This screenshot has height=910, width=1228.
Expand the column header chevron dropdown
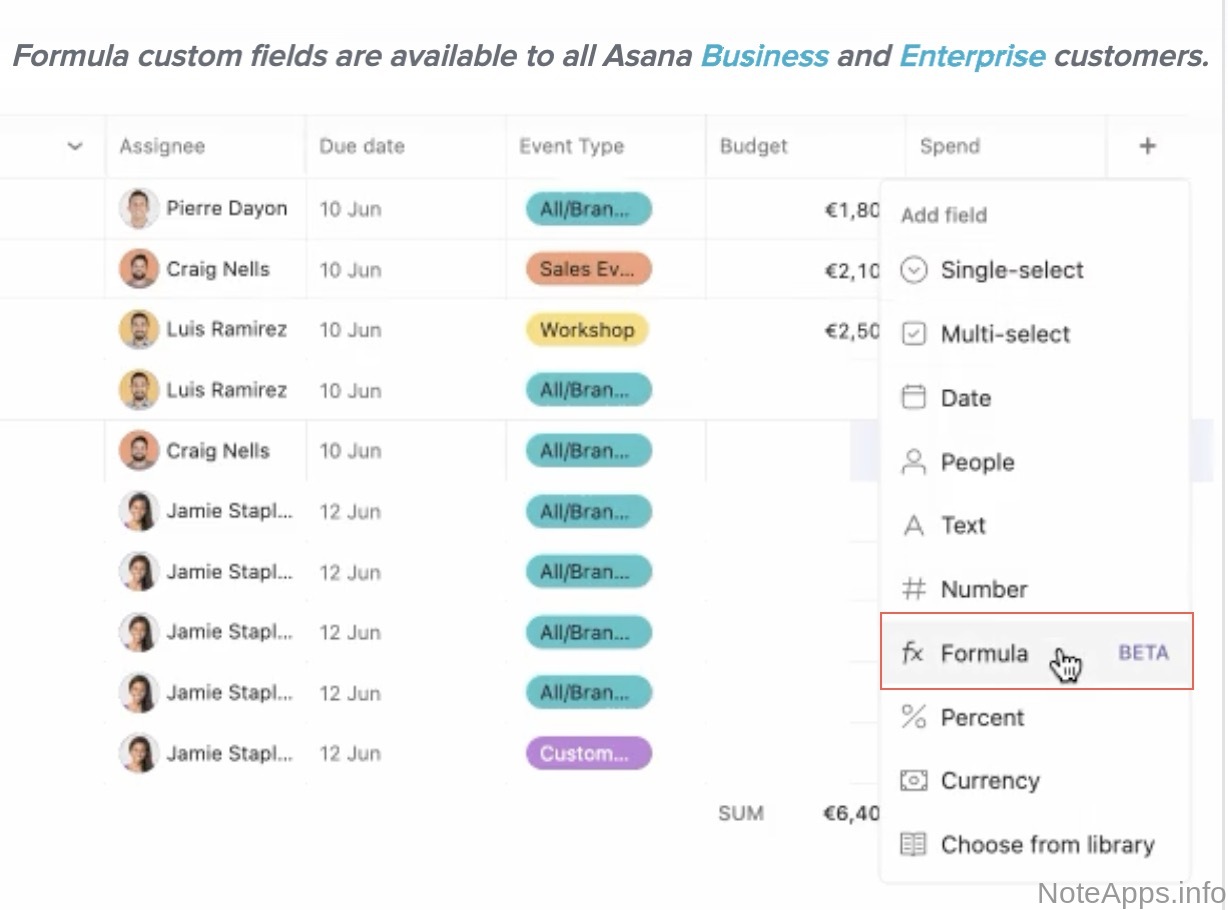75,147
